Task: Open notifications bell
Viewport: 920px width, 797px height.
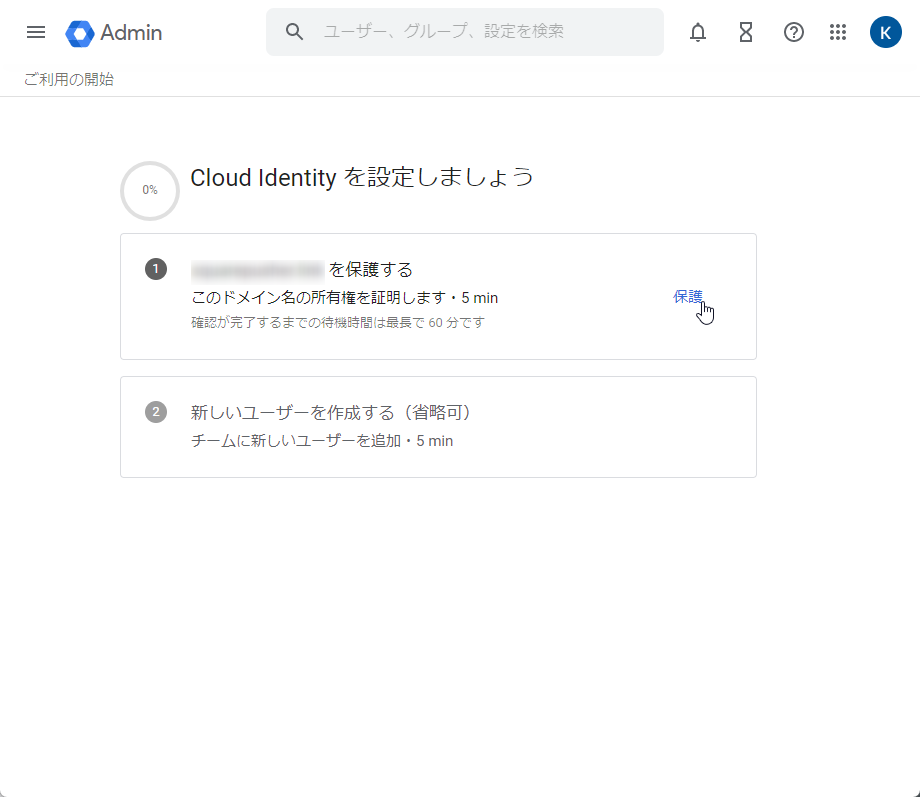Action: tap(698, 32)
